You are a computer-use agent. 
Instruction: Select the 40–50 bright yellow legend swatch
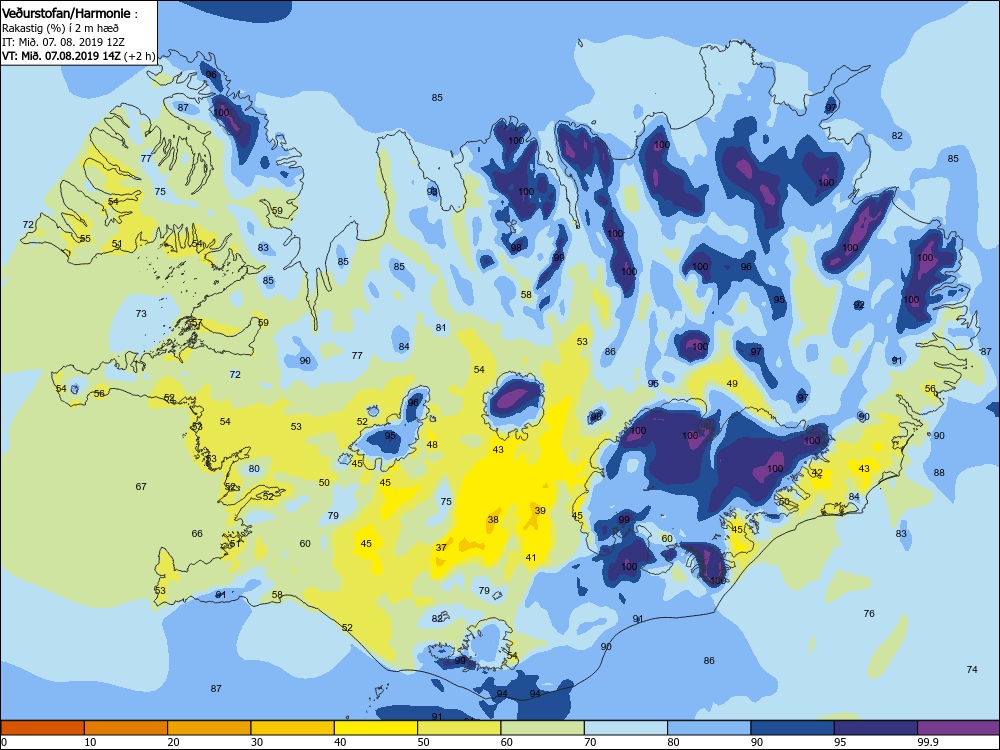coord(376,728)
